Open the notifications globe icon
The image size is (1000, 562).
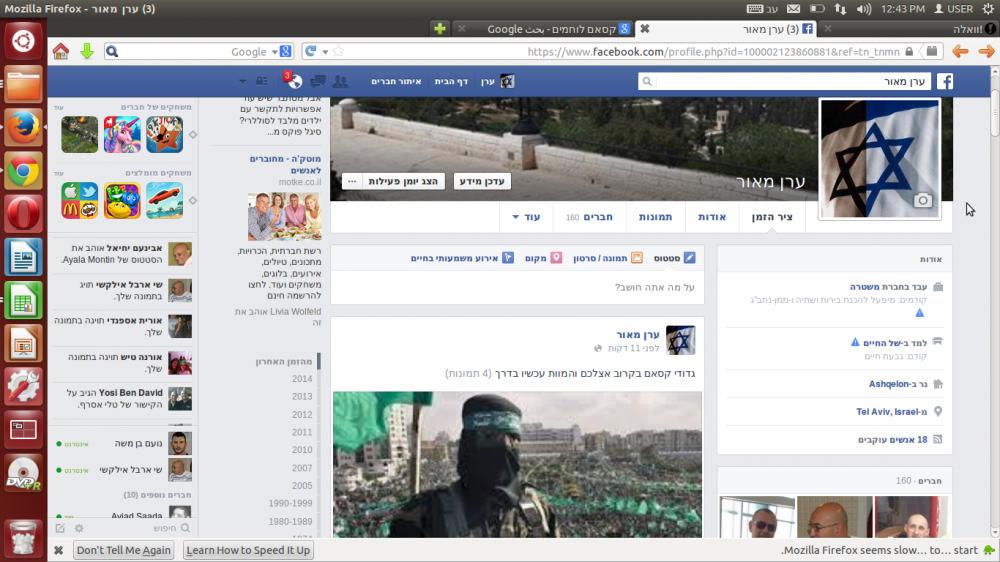click(294, 81)
